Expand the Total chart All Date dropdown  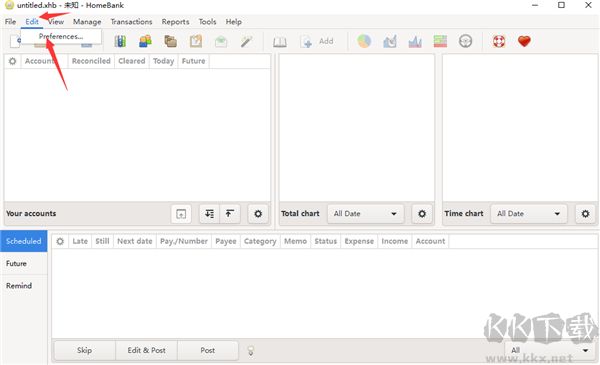click(x=365, y=214)
